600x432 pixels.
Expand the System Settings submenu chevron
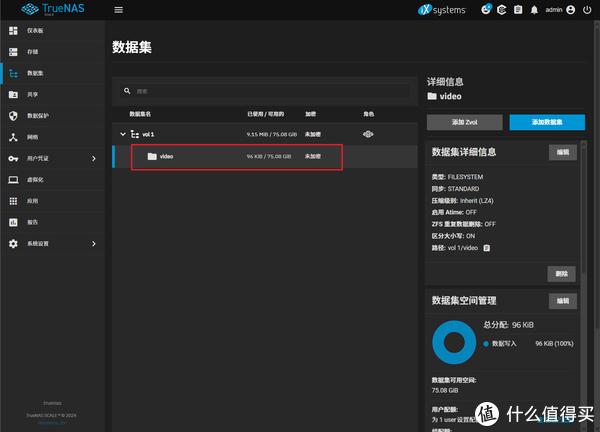[x=94, y=244]
